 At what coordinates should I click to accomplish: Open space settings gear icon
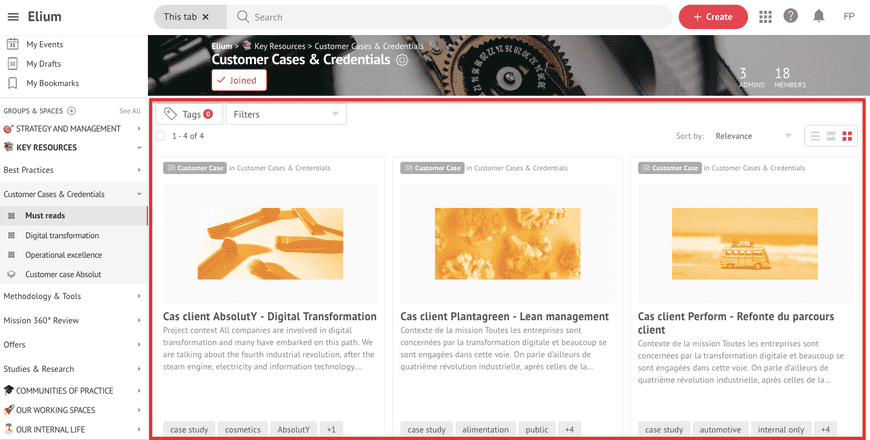coord(402,60)
